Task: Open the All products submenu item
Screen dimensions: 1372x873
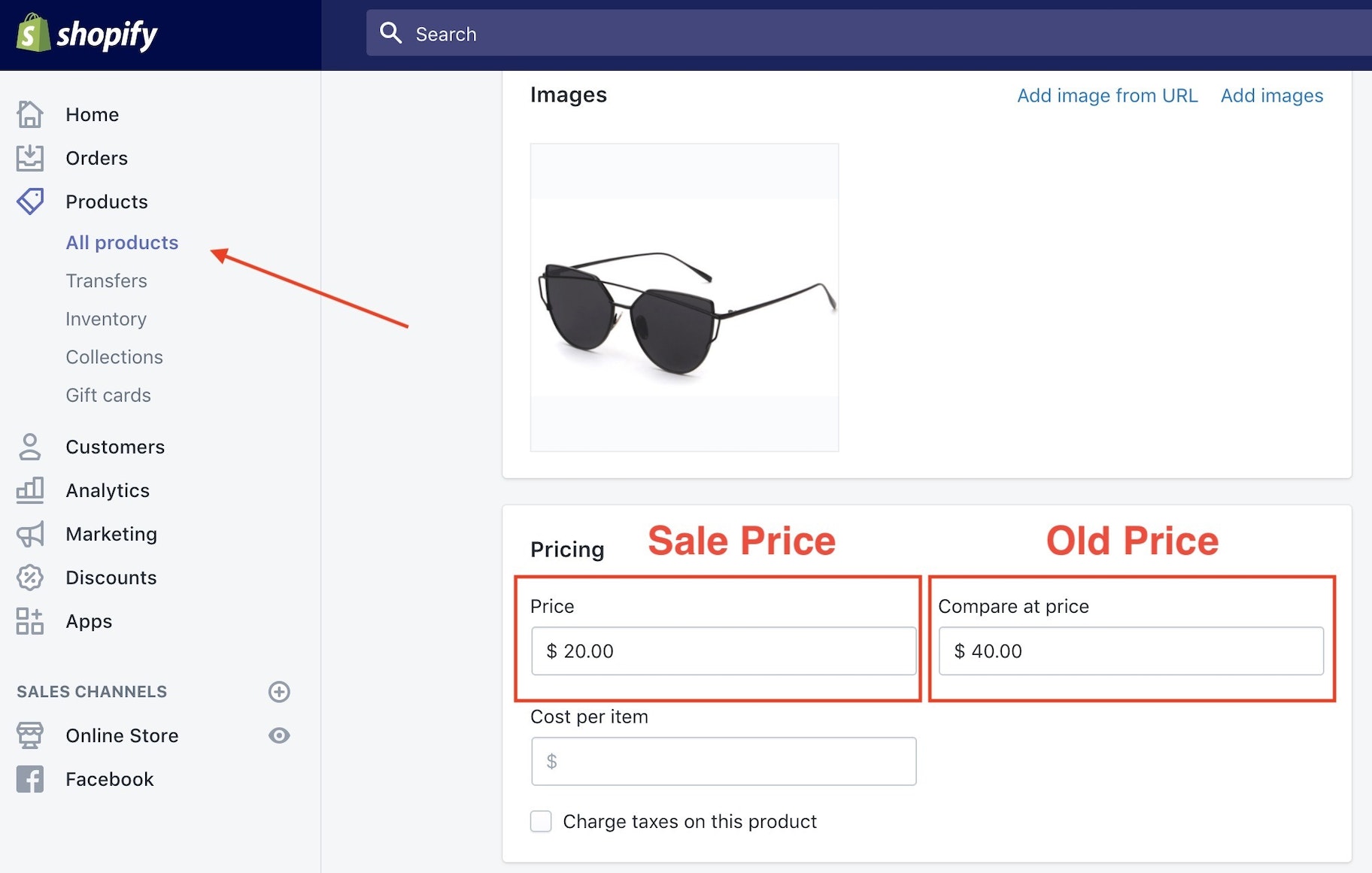Action: tap(122, 242)
